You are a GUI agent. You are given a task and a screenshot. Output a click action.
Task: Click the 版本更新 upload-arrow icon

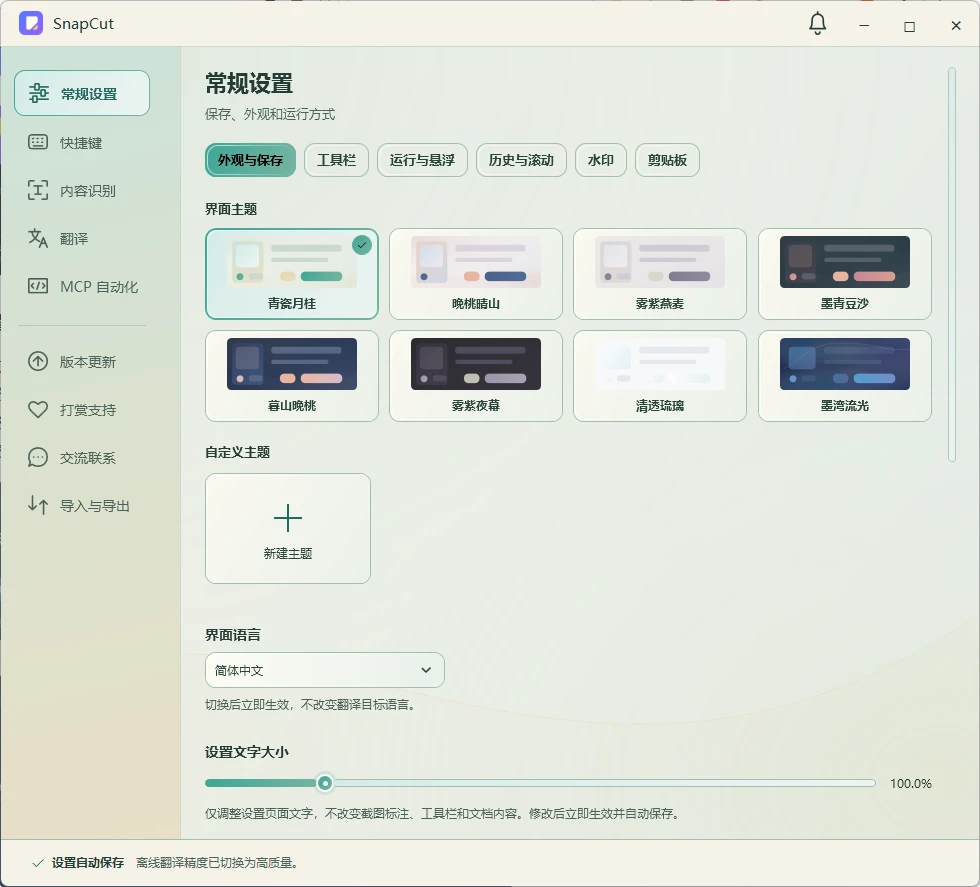pos(38,361)
